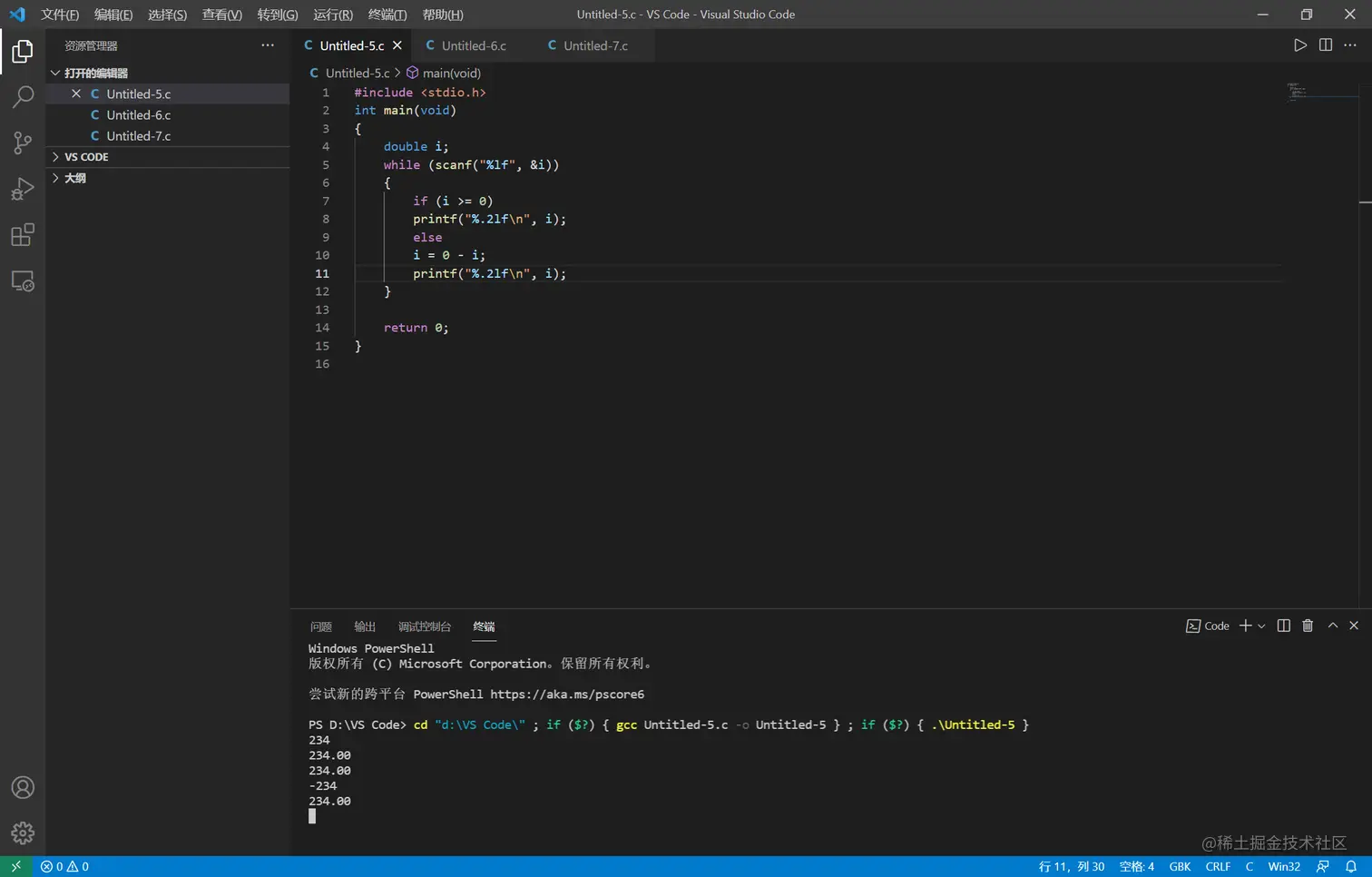The height and width of the screenshot is (877, 1372).
Task: Switch to the Untitled-6.c tab
Action: [472, 45]
